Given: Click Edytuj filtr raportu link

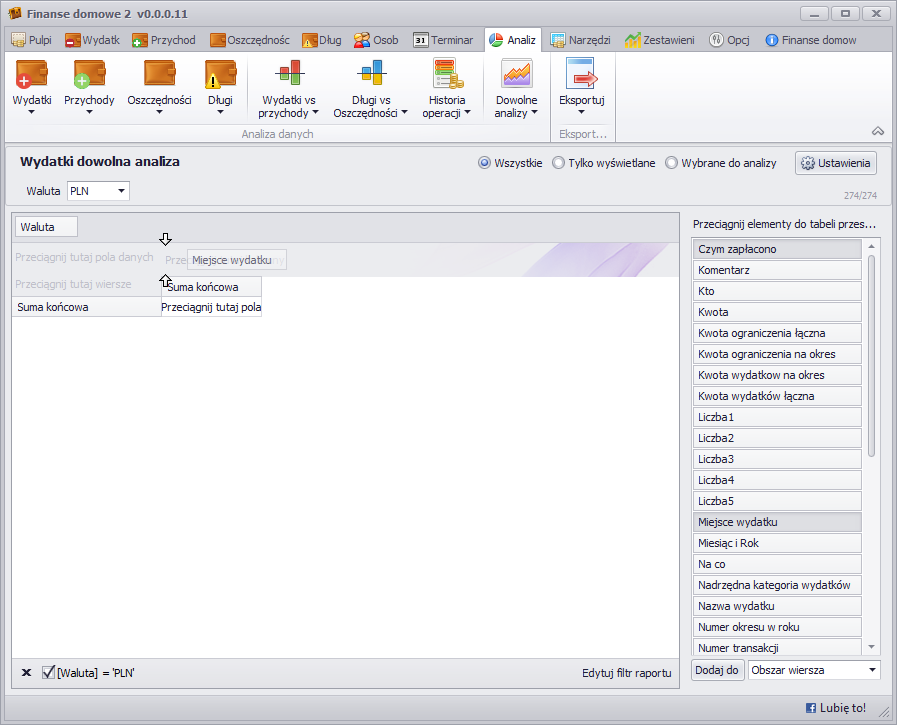Looking at the screenshot, I should click(626, 673).
